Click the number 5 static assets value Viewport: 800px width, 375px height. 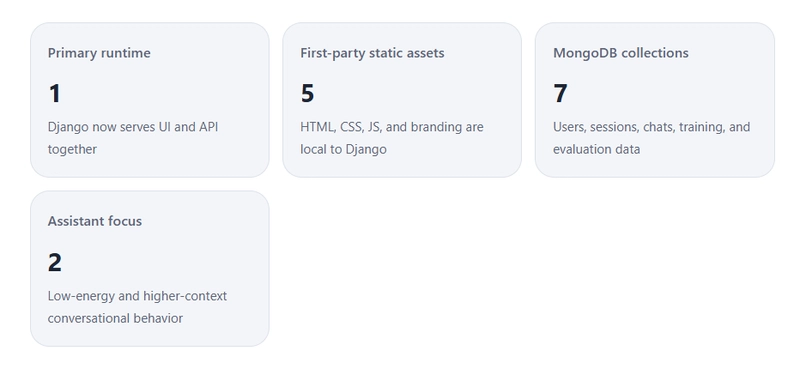tap(307, 94)
